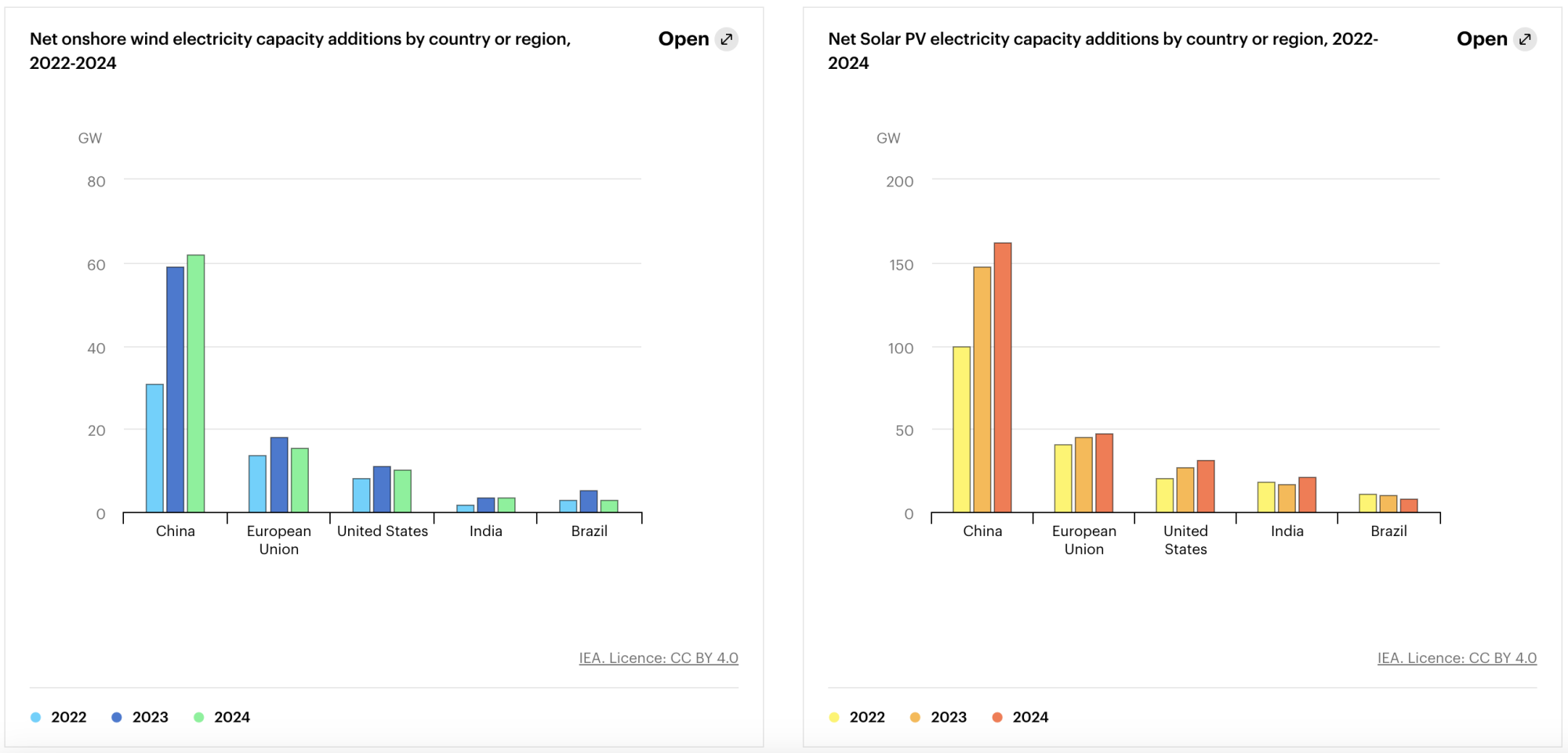Viewport: 1568px width, 753px height.
Task: Click European Union 2023 wind bar
Action: [279, 475]
